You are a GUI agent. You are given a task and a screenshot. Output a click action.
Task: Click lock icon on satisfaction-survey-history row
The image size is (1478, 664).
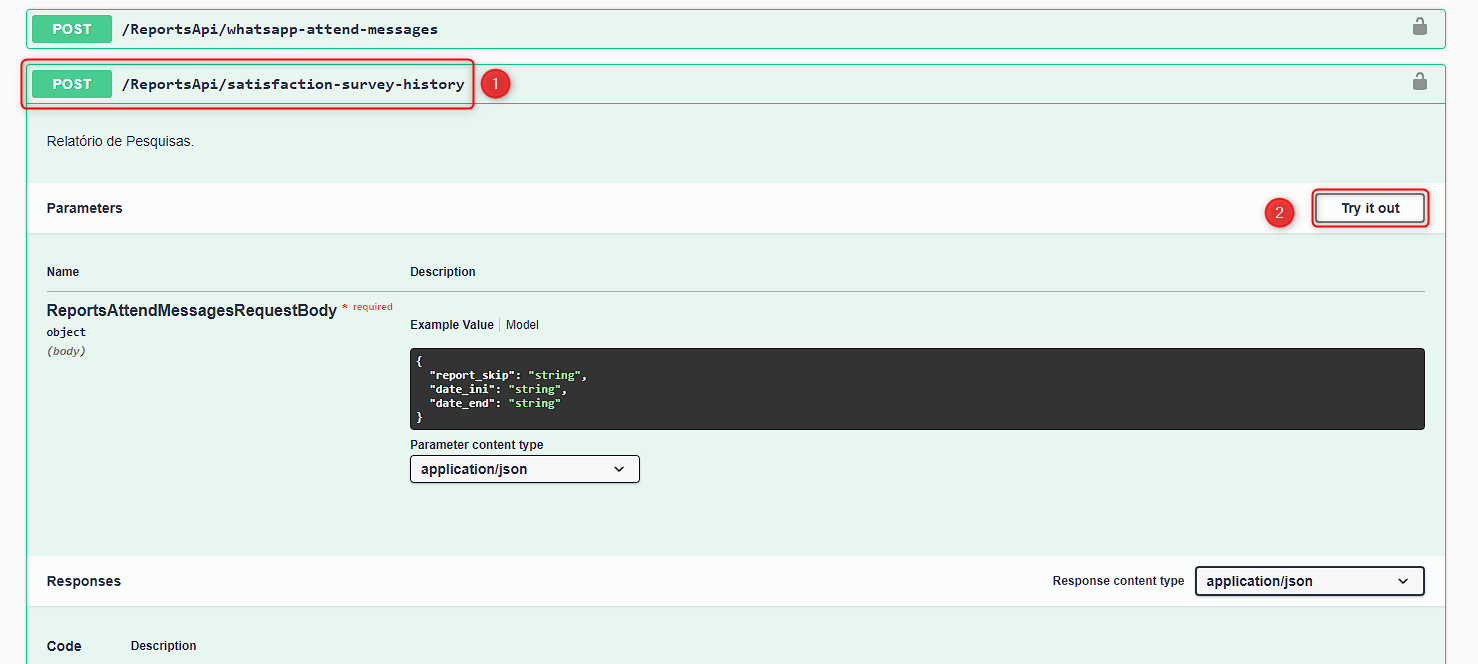click(1419, 82)
